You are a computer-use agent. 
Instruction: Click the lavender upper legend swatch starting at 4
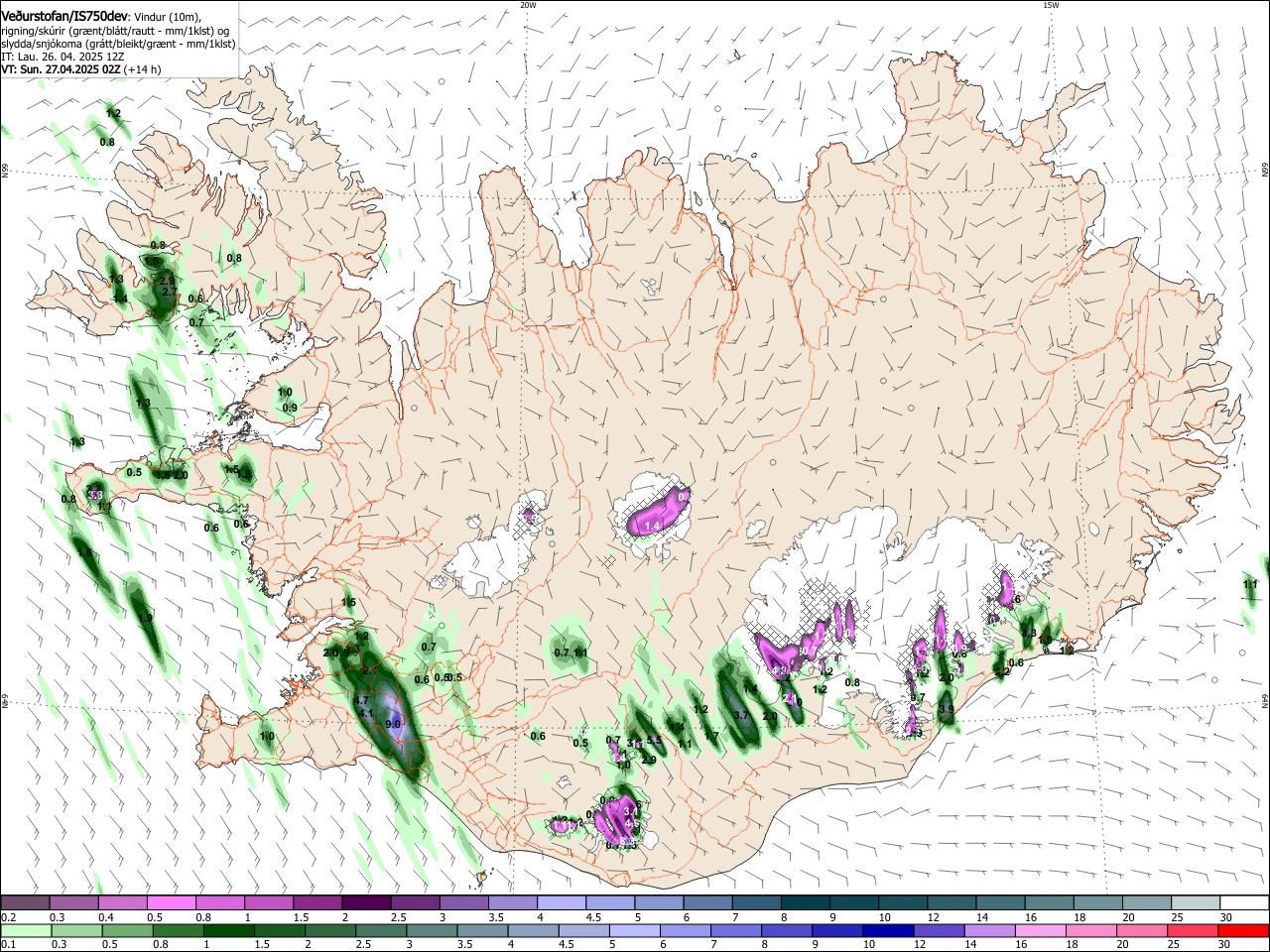click(x=561, y=902)
